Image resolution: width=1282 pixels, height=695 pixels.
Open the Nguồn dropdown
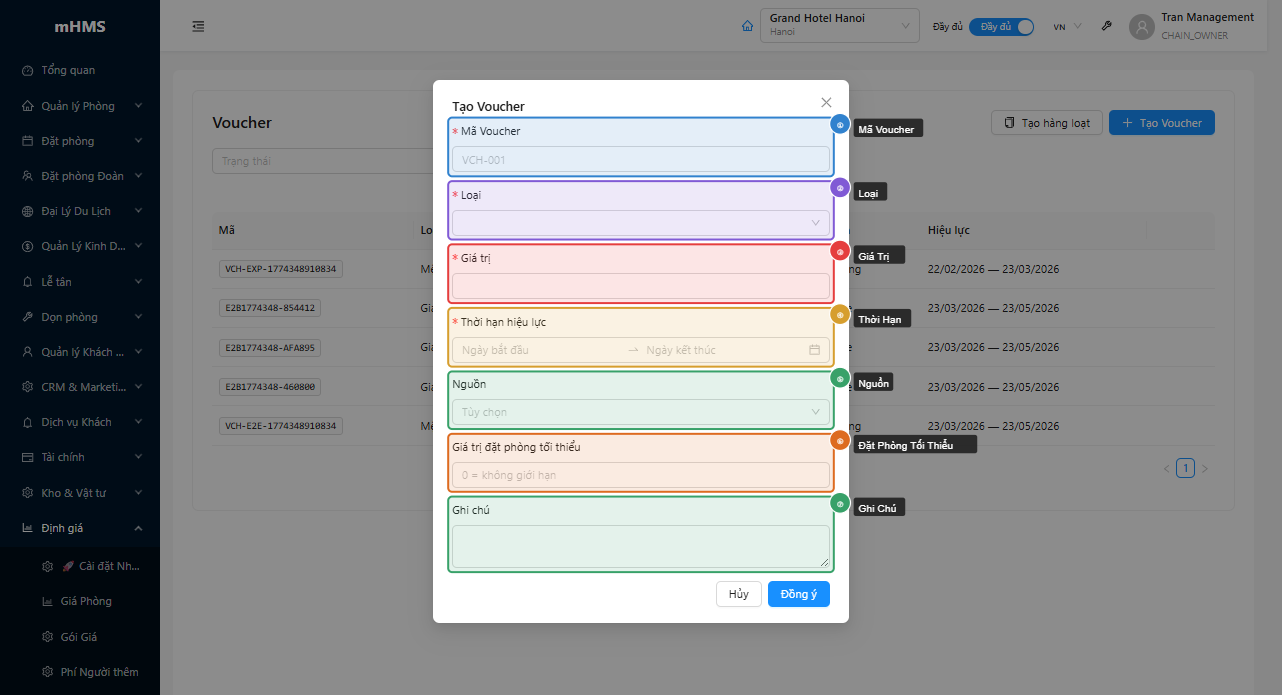(x=640, y=412)
